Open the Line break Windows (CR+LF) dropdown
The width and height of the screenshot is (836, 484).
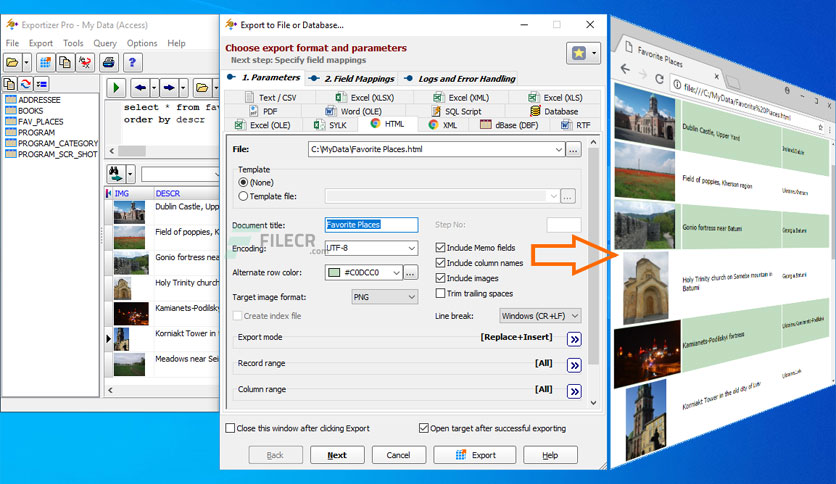[x=575, y=316]
